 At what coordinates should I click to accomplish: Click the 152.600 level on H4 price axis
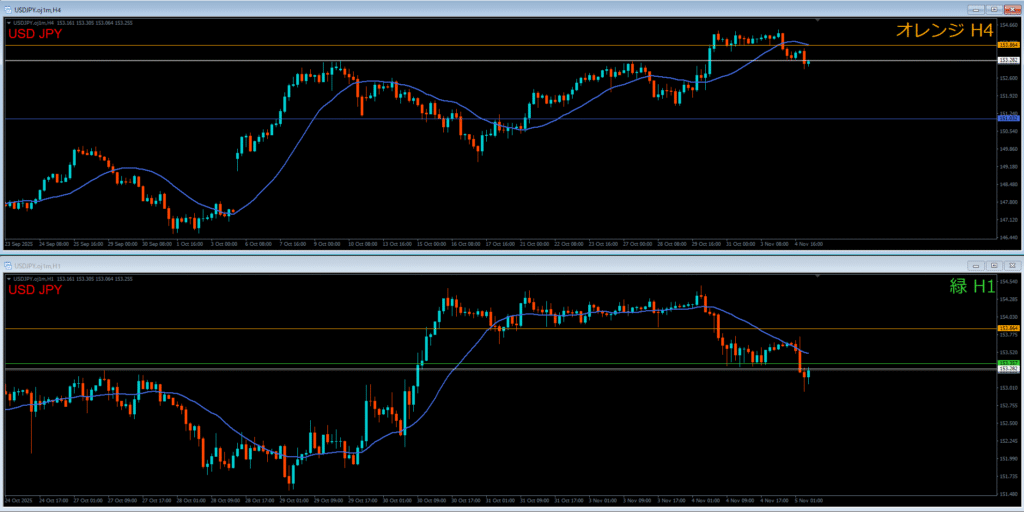pos(1009,77)
